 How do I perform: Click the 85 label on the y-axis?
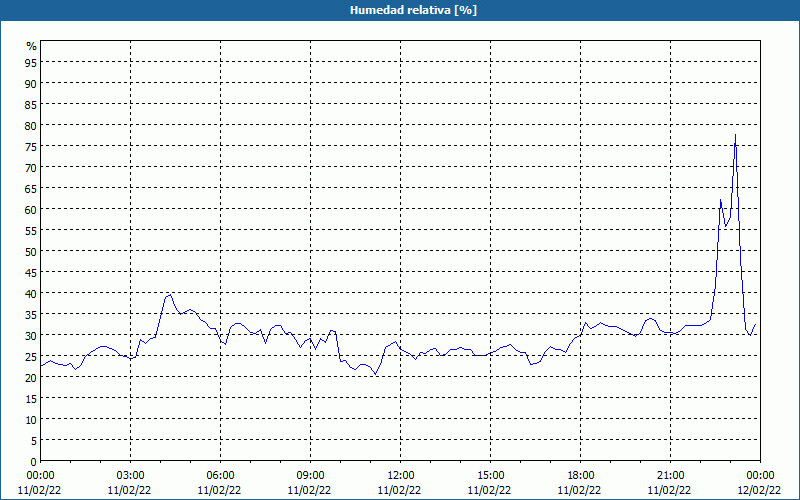pos(31,104)
